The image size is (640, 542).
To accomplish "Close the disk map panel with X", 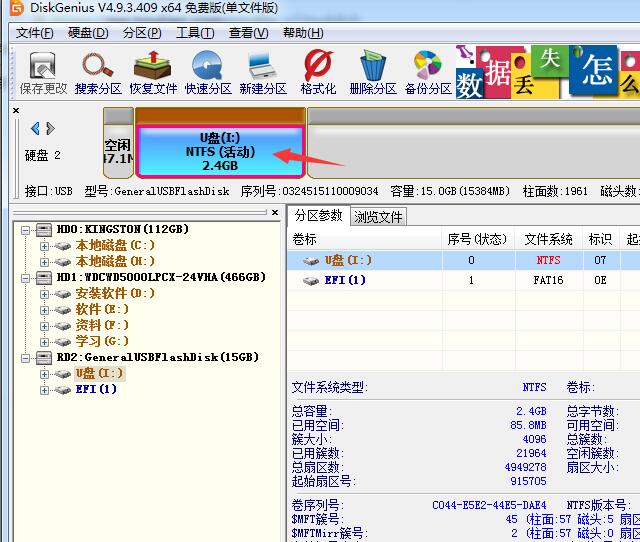I will coord(16,111).
